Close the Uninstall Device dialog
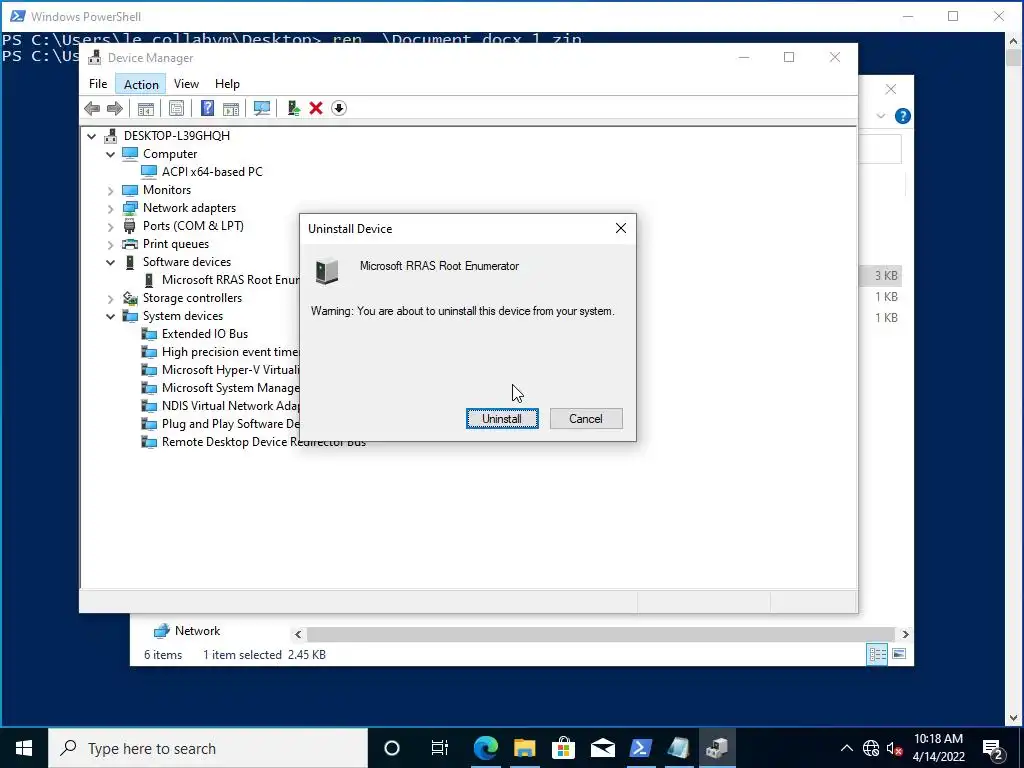The width and height of the screenshot is (1024, 768). pyautogui.click(x=620, y=228)
